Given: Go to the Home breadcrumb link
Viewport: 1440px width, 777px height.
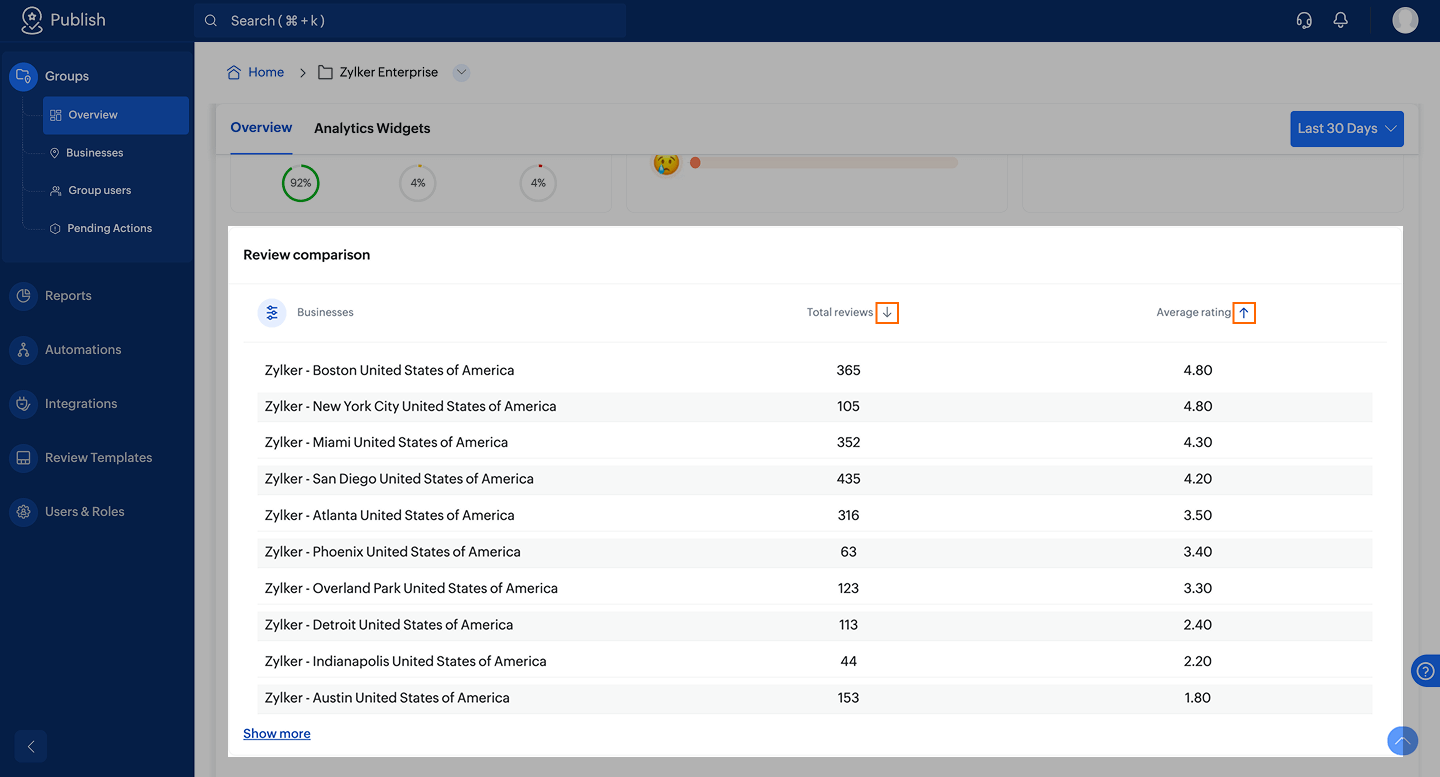Looking at the screenshot, I should (265, 72).
